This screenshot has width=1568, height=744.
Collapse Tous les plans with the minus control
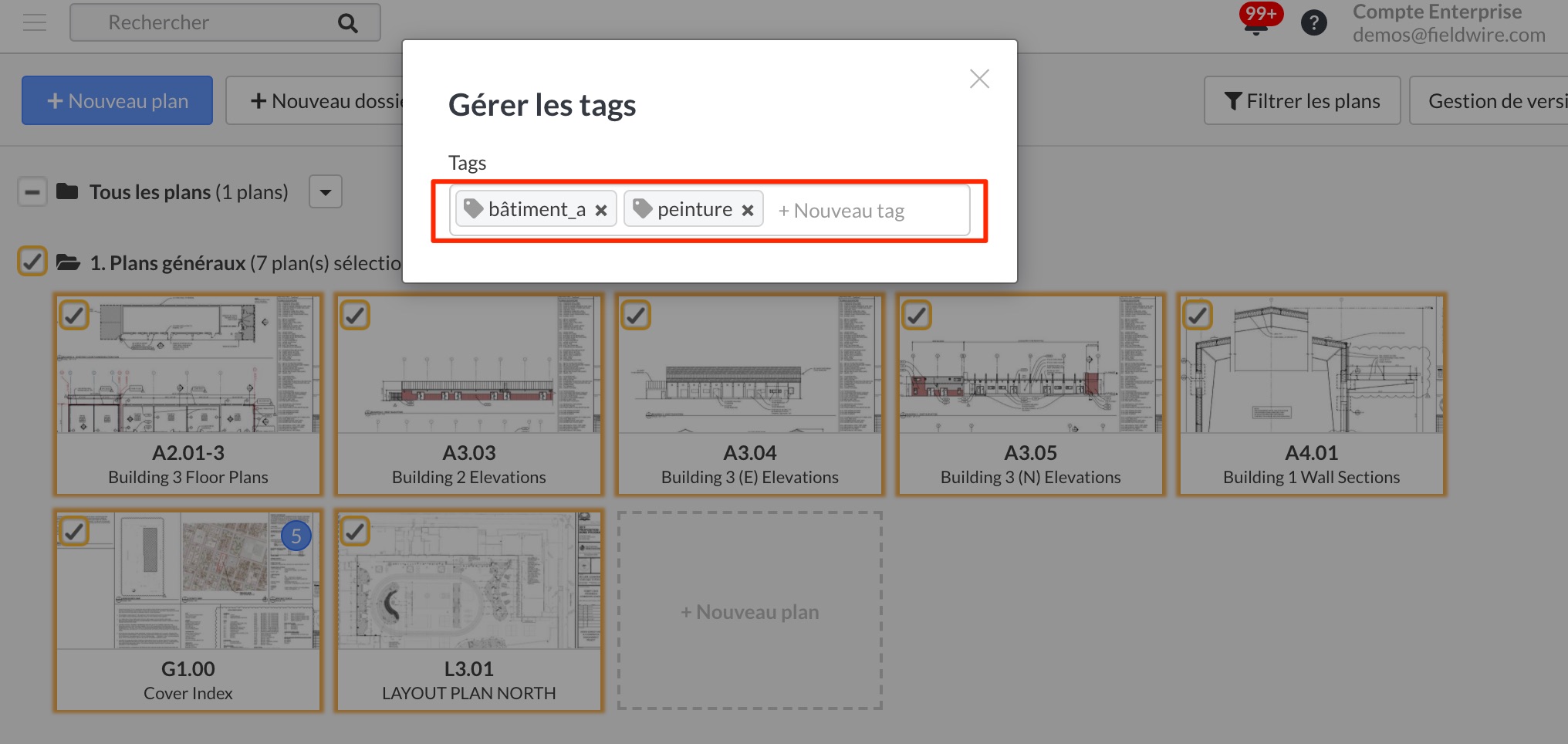pyautogui.click(x=32, y=191)
